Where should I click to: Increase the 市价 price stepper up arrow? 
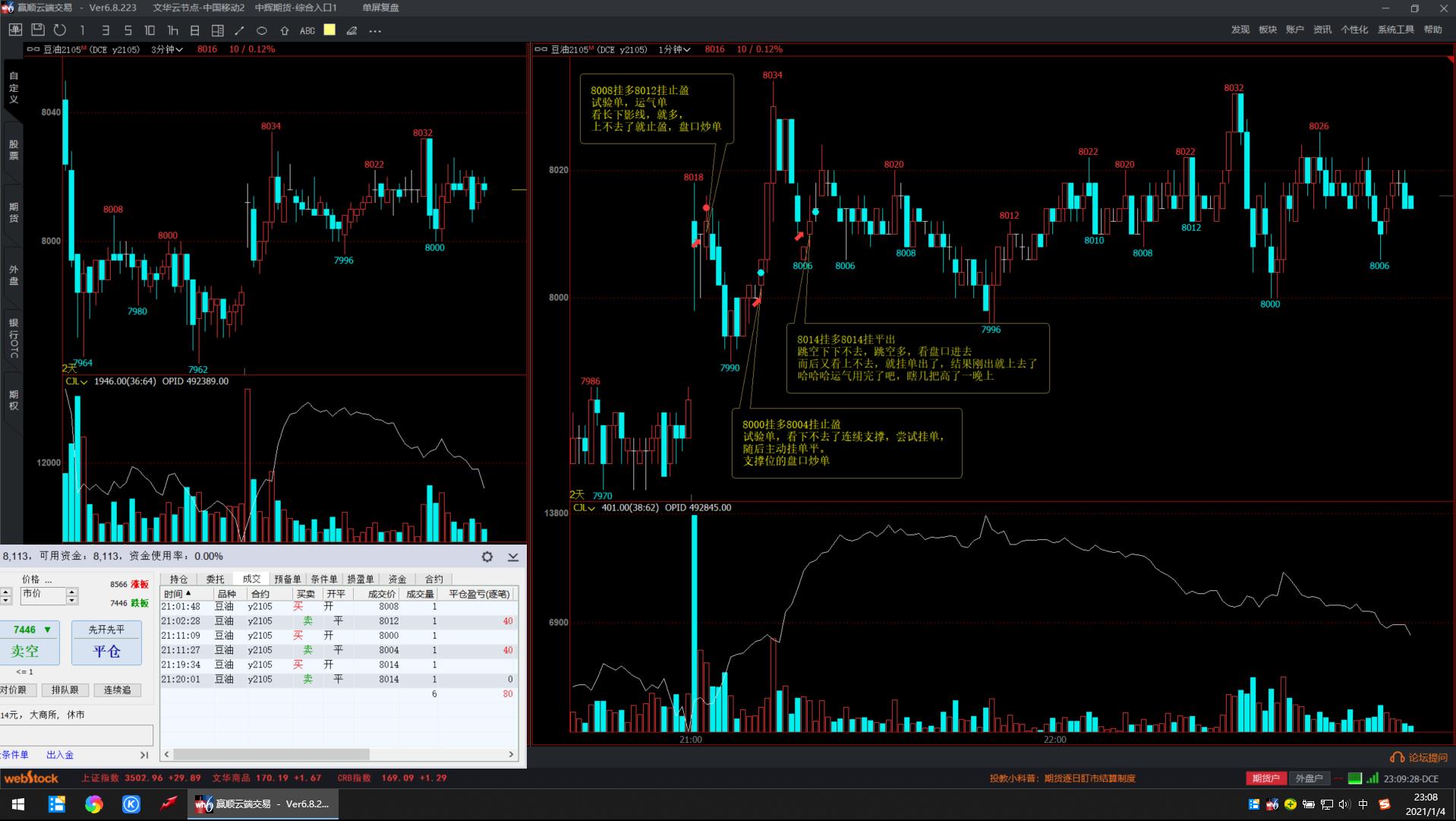71,592
